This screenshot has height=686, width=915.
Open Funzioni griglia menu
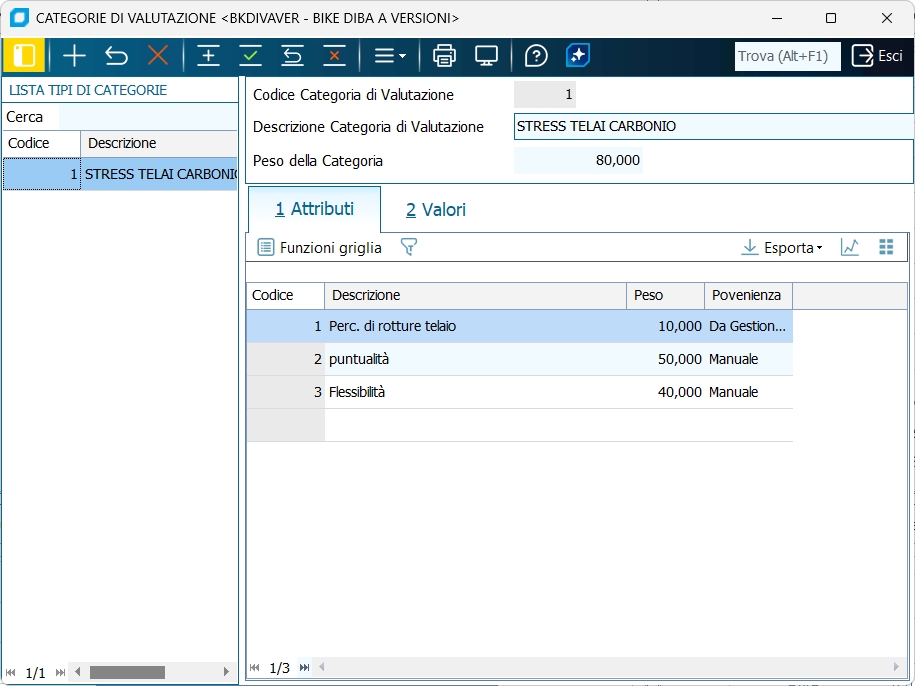[x=320, y=247]
